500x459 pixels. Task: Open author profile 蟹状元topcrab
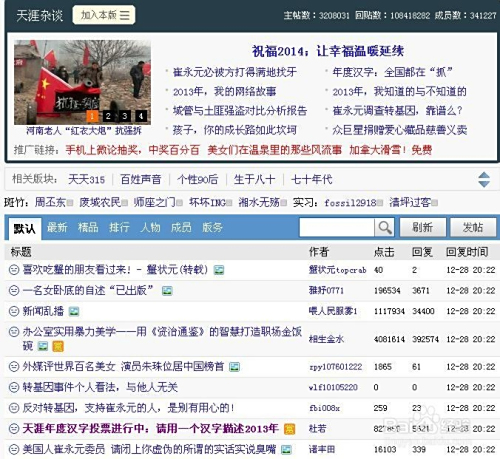pos(337,270)
